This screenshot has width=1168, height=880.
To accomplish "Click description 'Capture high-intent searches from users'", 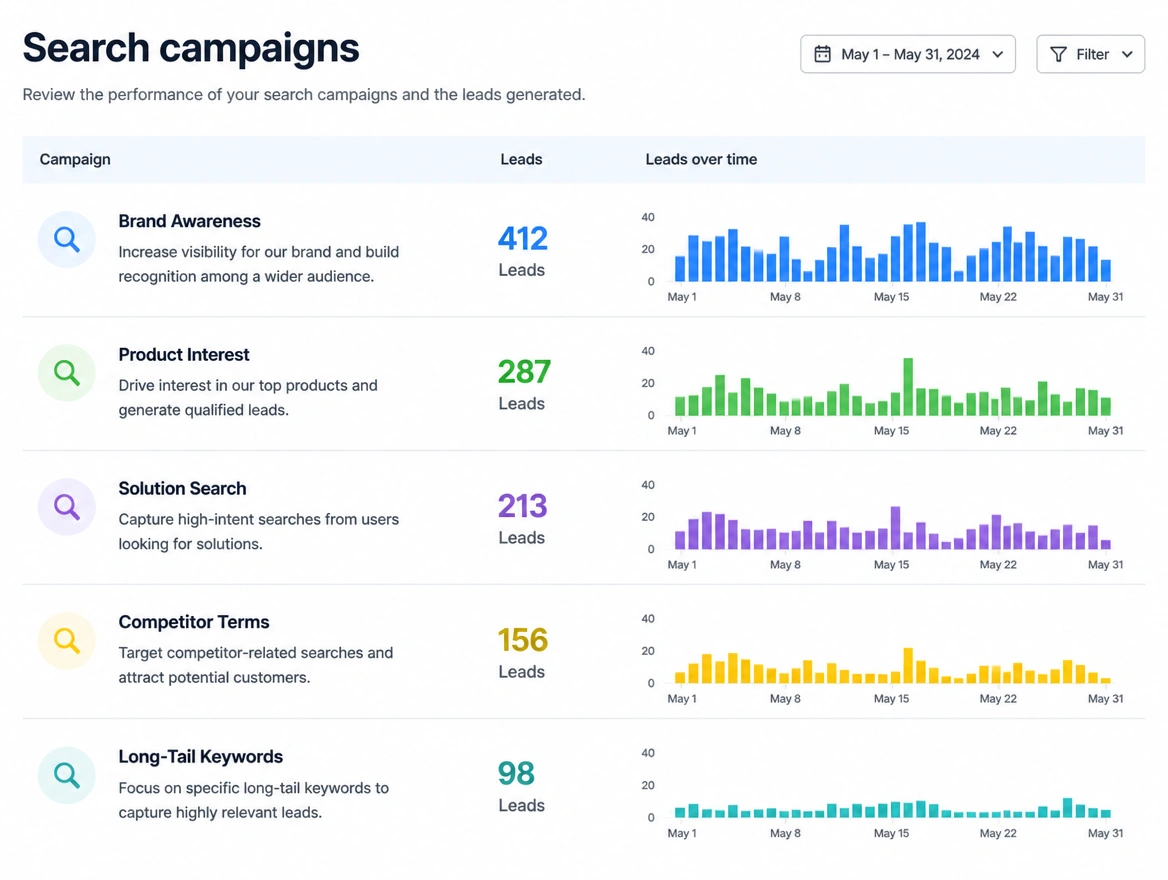I will (x=258, y=531).
